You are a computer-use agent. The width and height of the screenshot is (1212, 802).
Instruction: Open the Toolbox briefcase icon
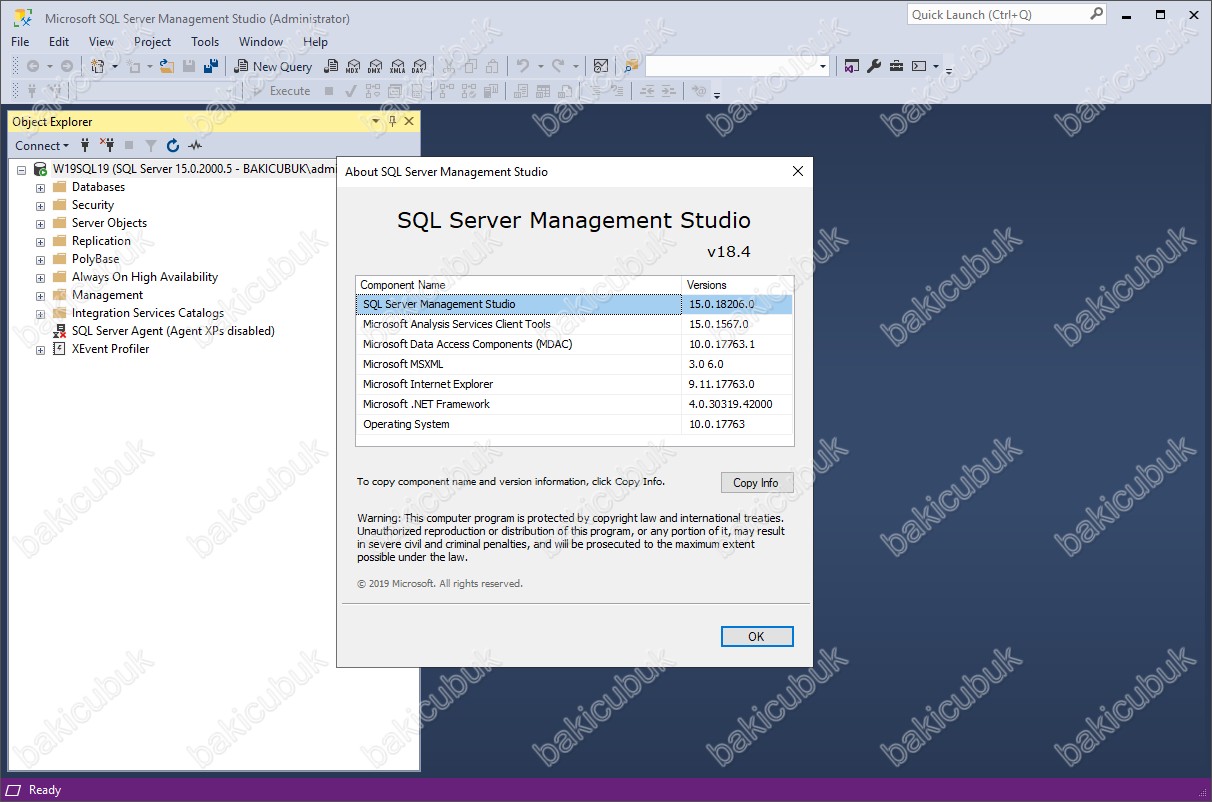(896, 66)
